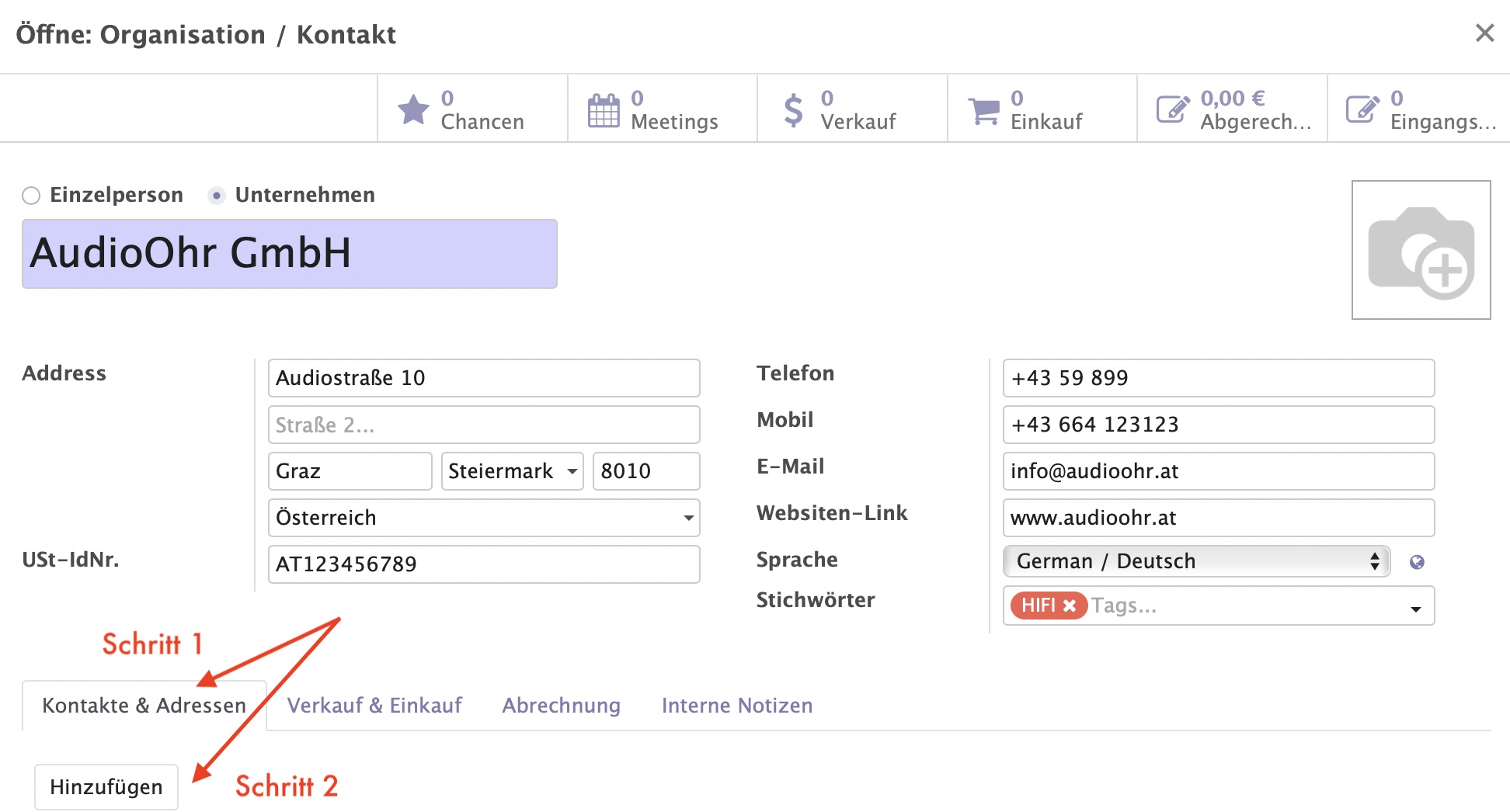Click the dollar sign Verkauf icon
The height and width of the screenshot is (812, 1510).
point(793,110)
